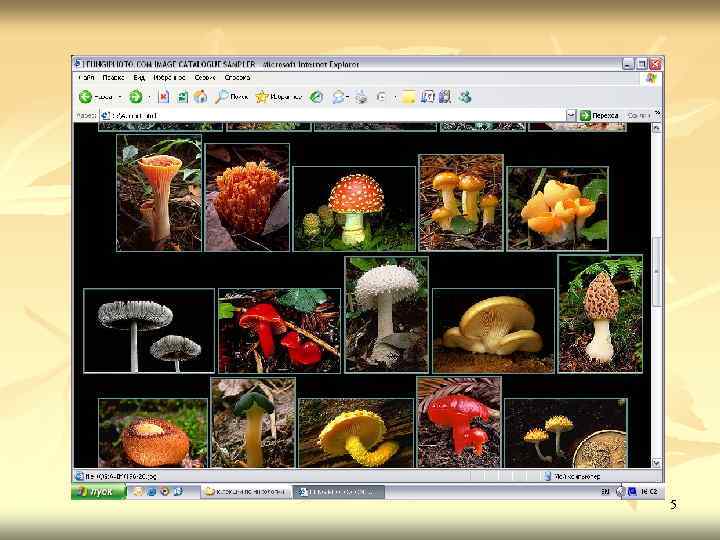The image size is (720, 540).
Task: Click the third round quick launch icon
Action: point(165,491)
